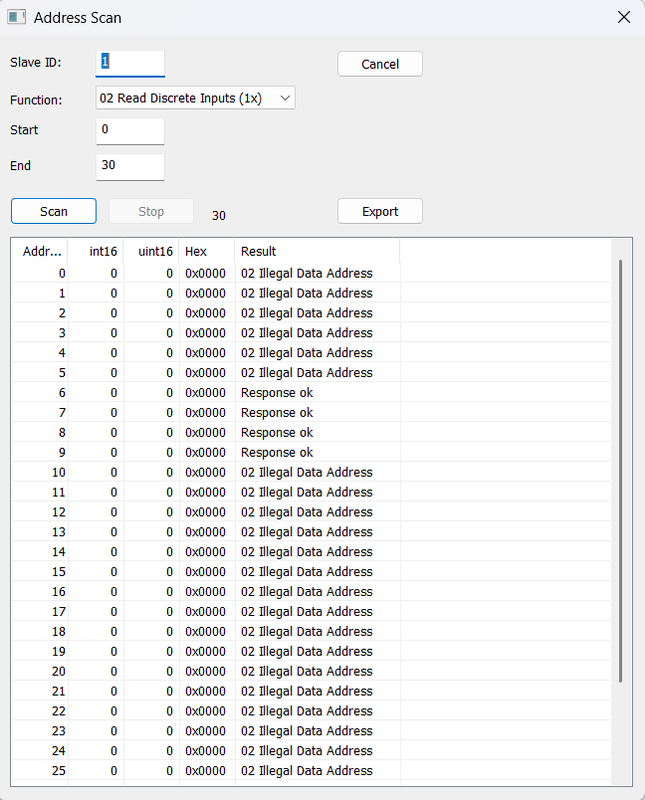Click the Start address field

[x=130, y=130]
